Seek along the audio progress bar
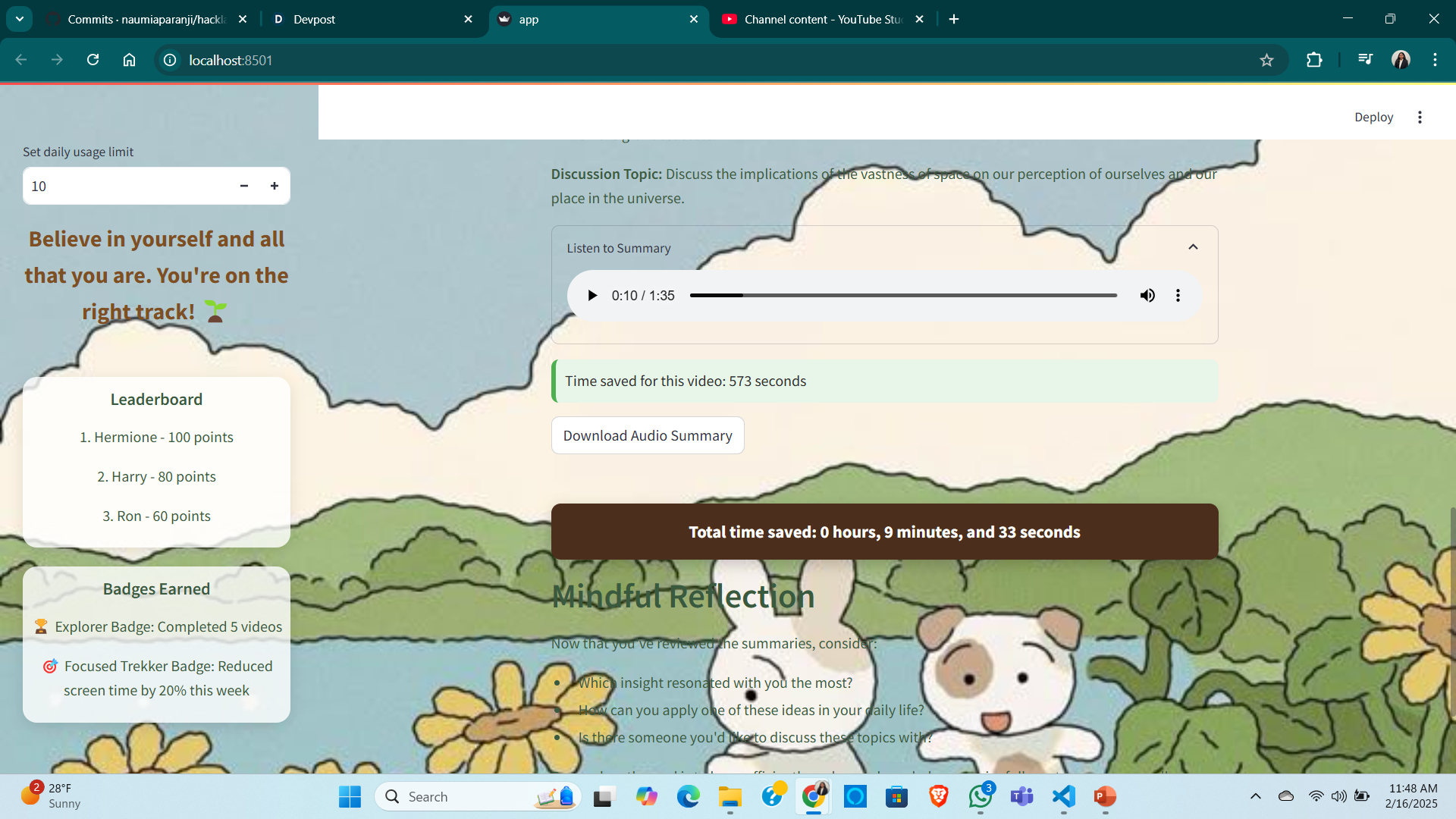This screenshot has height=819, width=1456. (x=902, y=295)
